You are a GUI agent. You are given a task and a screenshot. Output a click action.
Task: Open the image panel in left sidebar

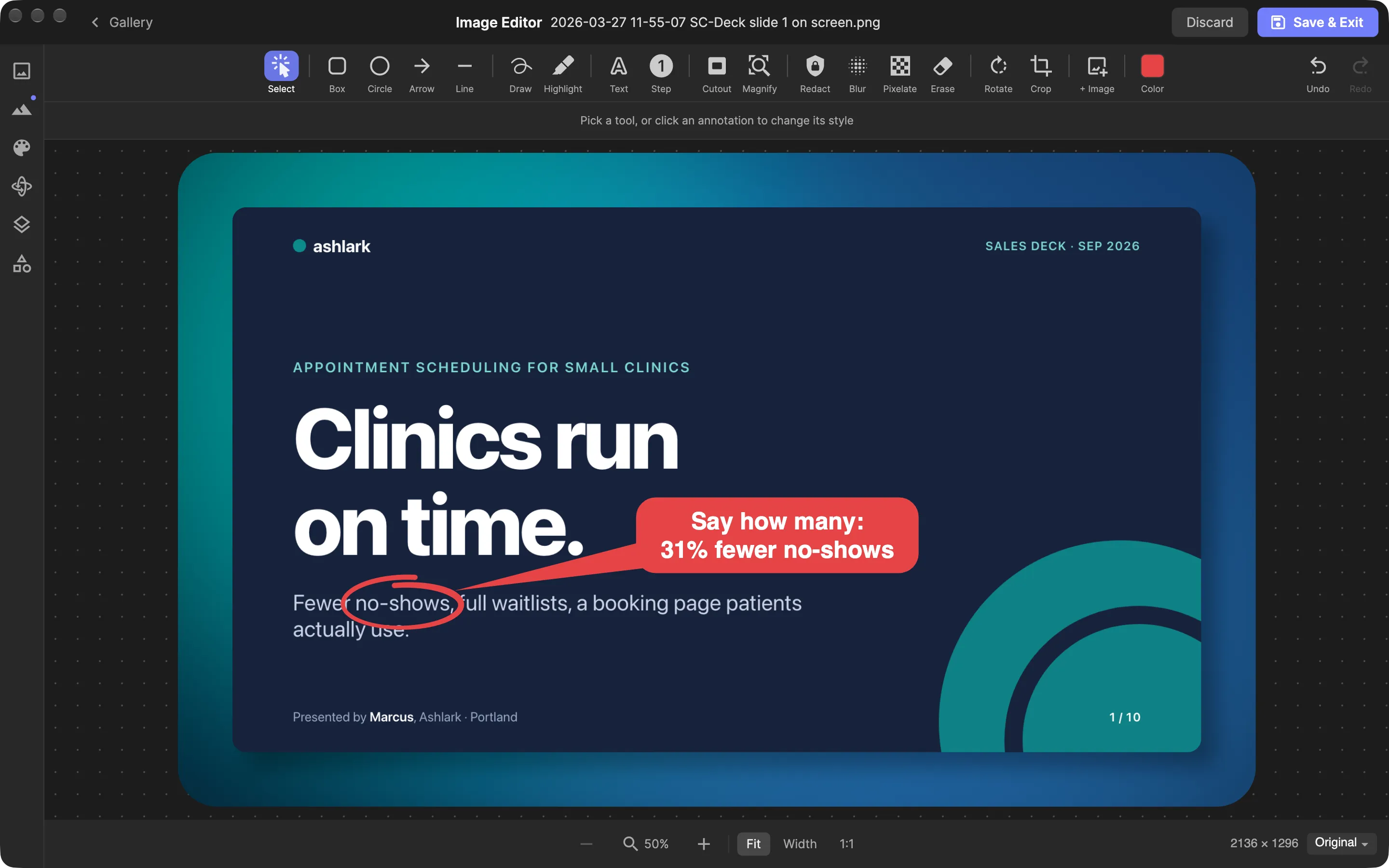click(x=22, y=71)
